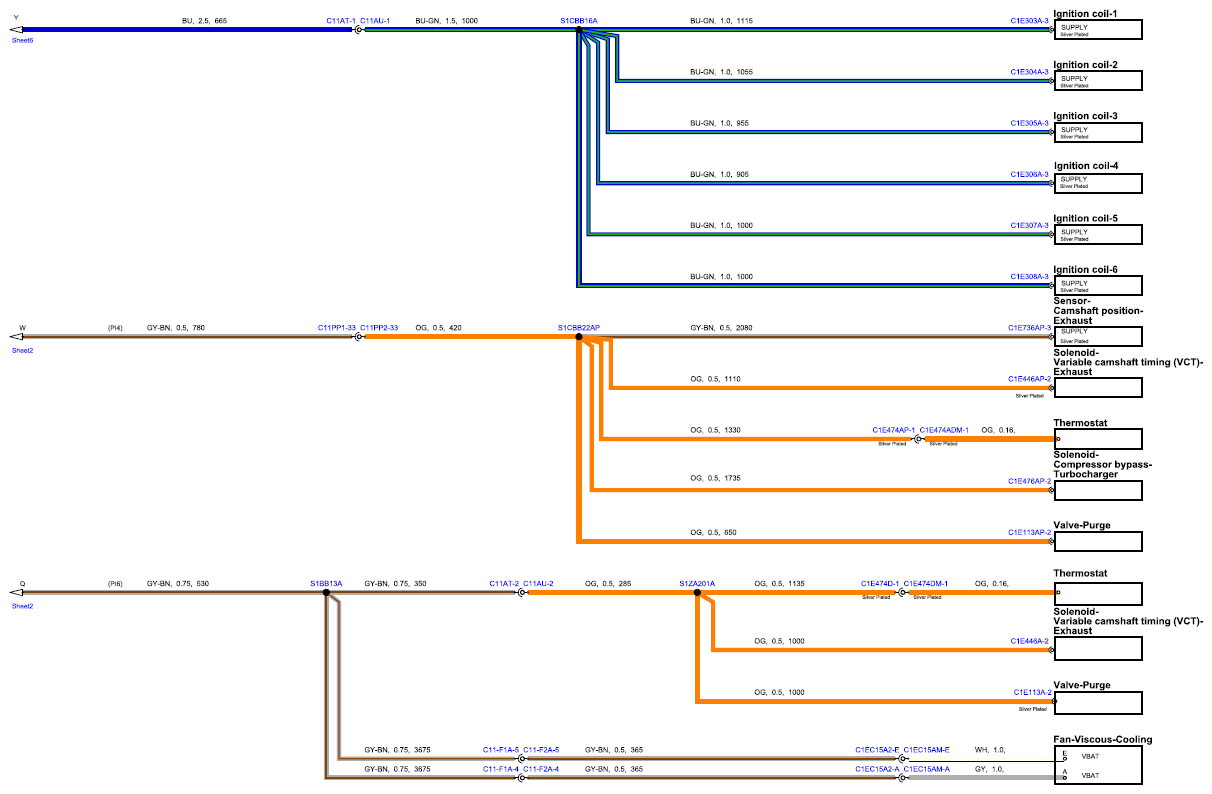This screenshot has height=794, width=1212.
Task: Select the S1CBB22AP splice node dot
Action: 579,337
